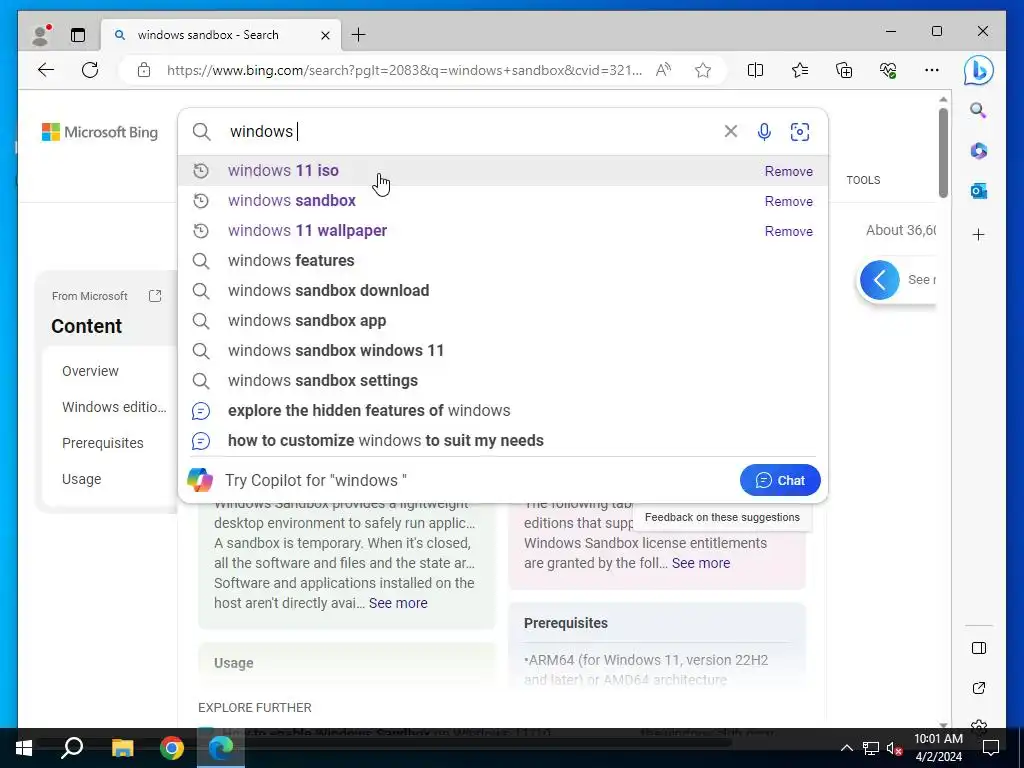Open Outlook in the sidebar

tap(978, 191)
